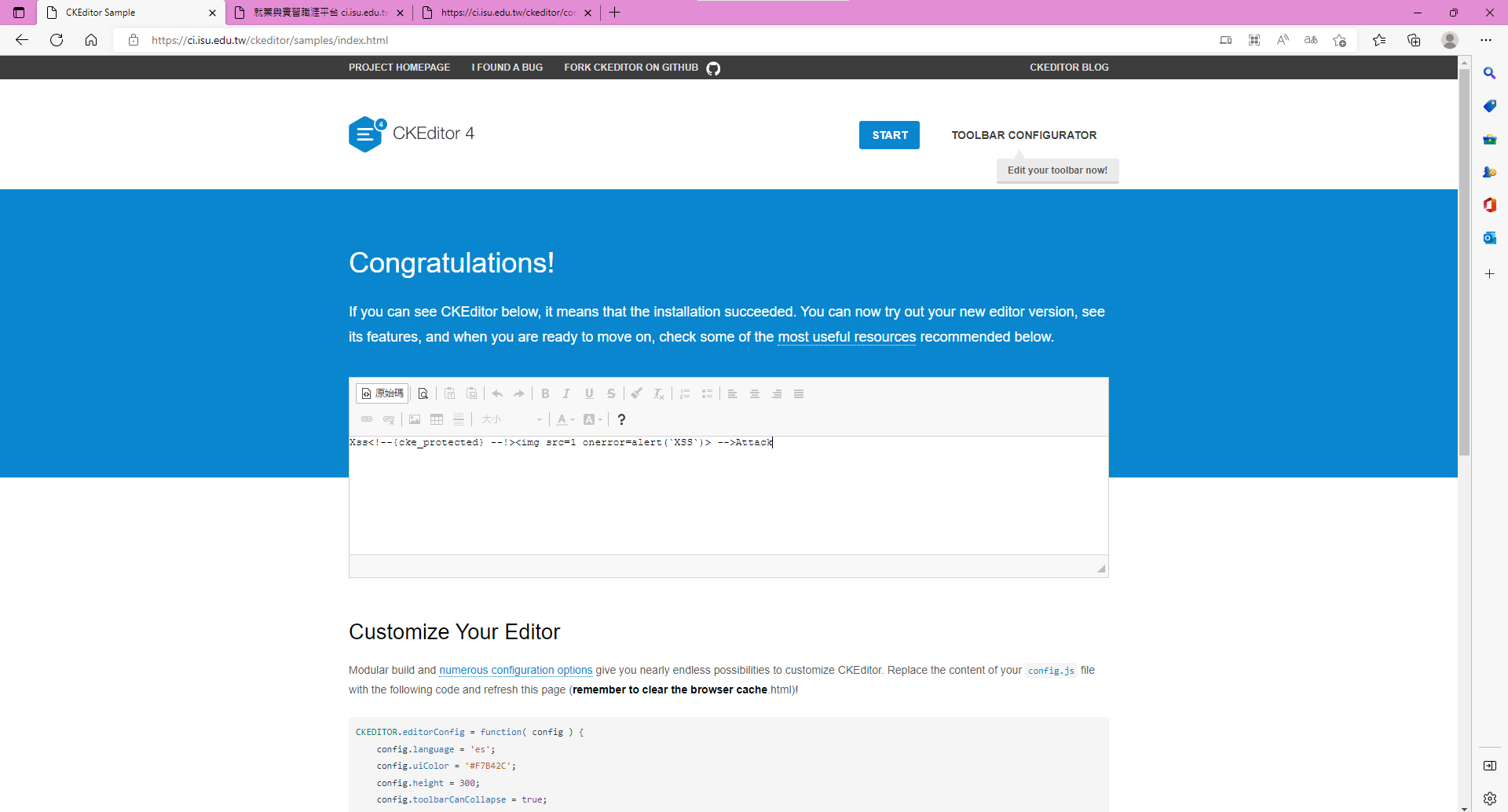Viewport: 1508px width, 812px height.
Task: Open I FOUND A BUG link
Action: pos(507,68)
